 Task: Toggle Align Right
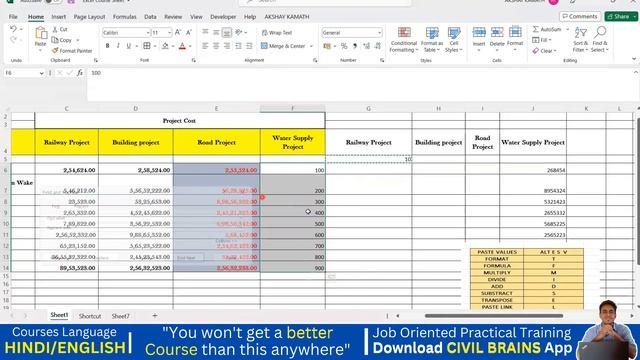[227, 46]
